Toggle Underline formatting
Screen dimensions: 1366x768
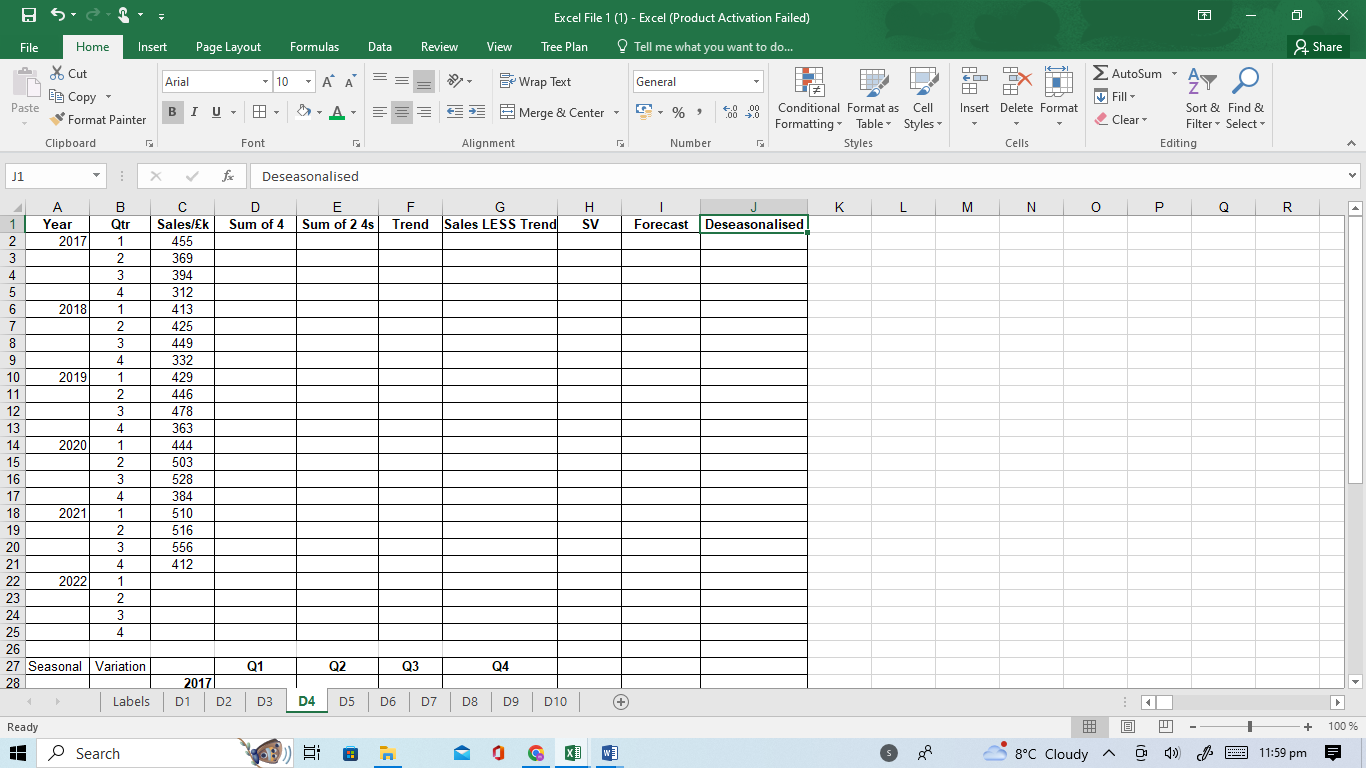(216, 112)
